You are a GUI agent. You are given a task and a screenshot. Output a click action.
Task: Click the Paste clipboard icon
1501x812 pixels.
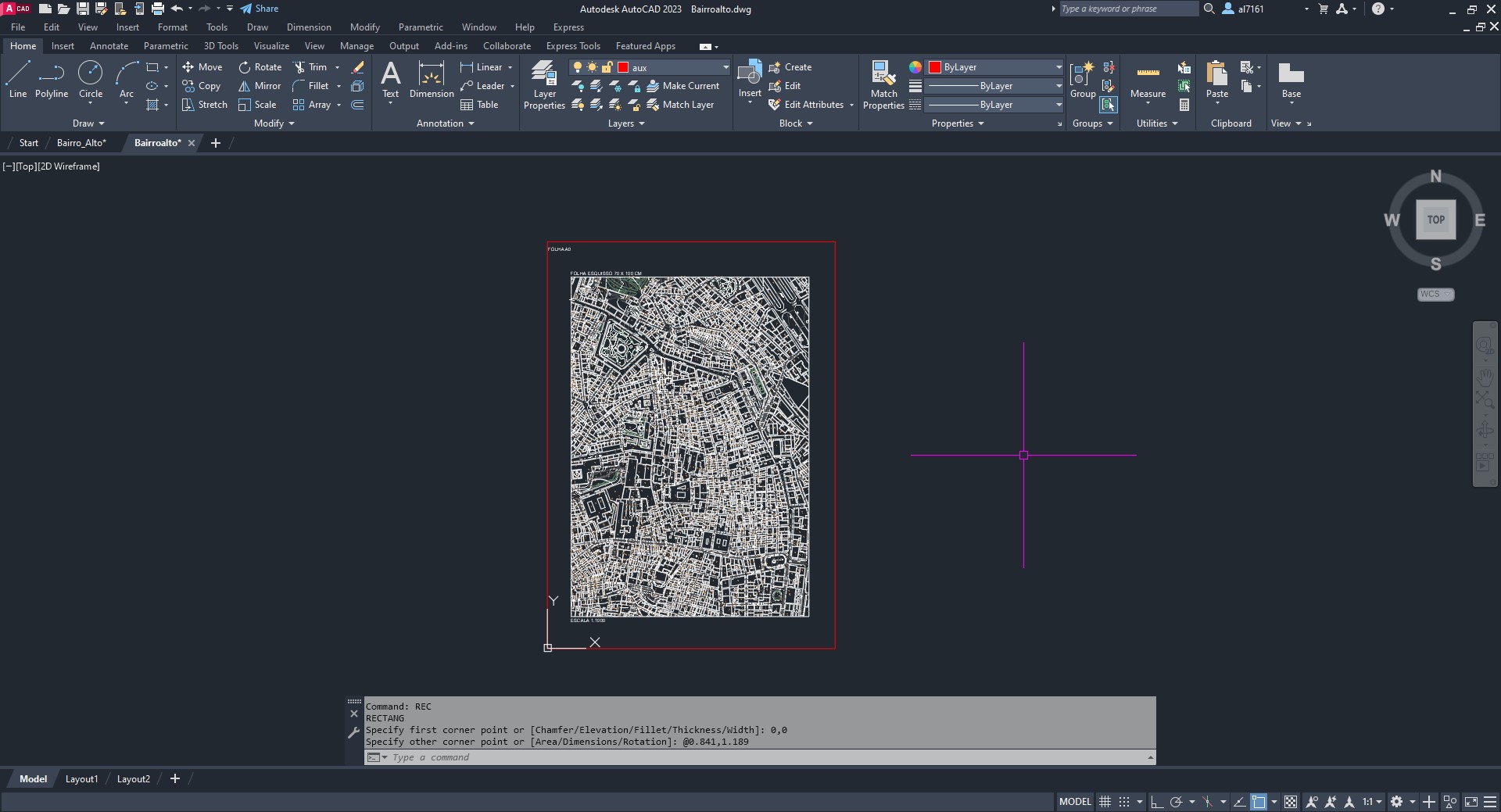coord(1216,74)
